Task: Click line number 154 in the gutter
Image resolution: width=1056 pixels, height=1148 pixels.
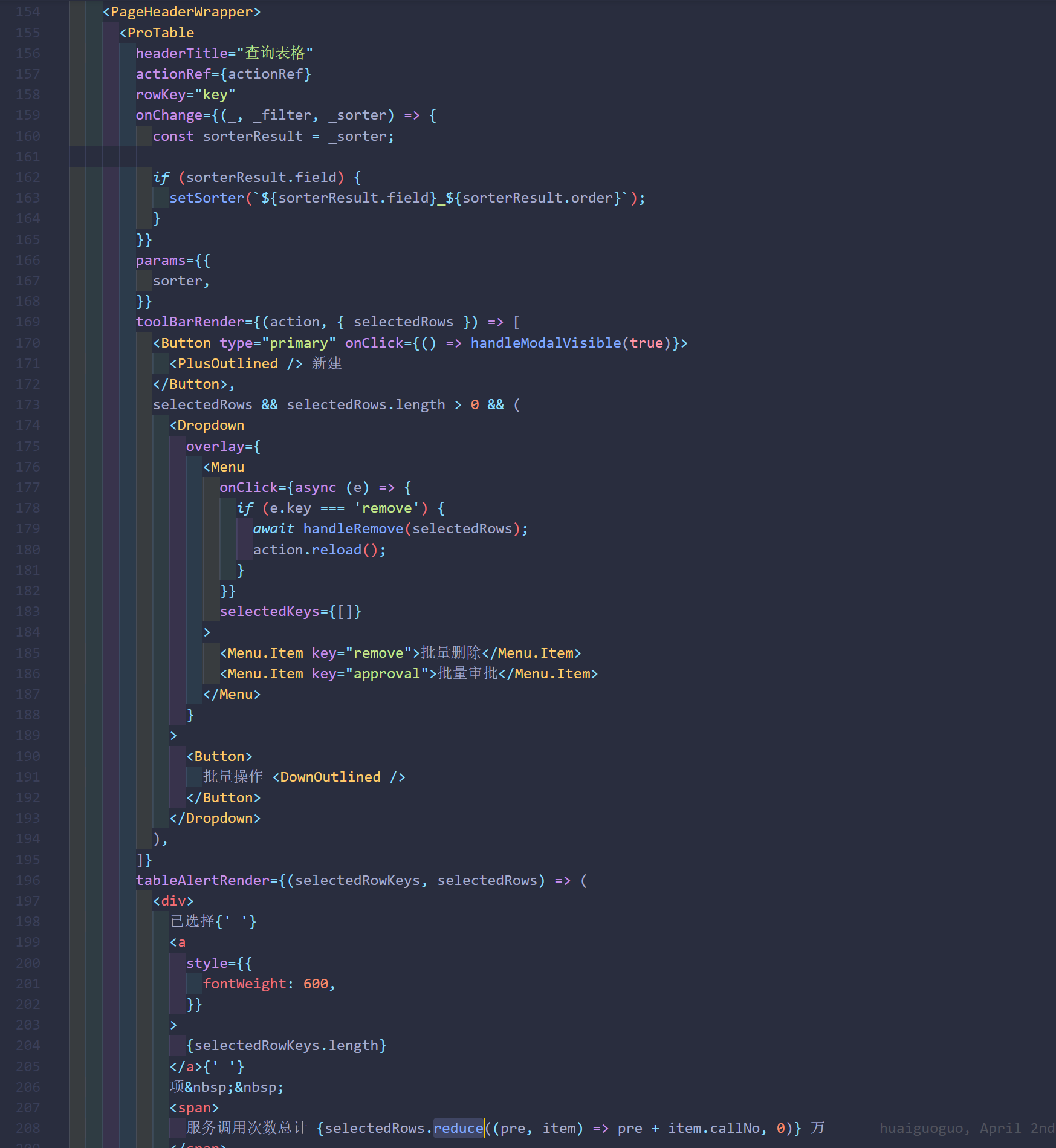Action: point(27,11)
